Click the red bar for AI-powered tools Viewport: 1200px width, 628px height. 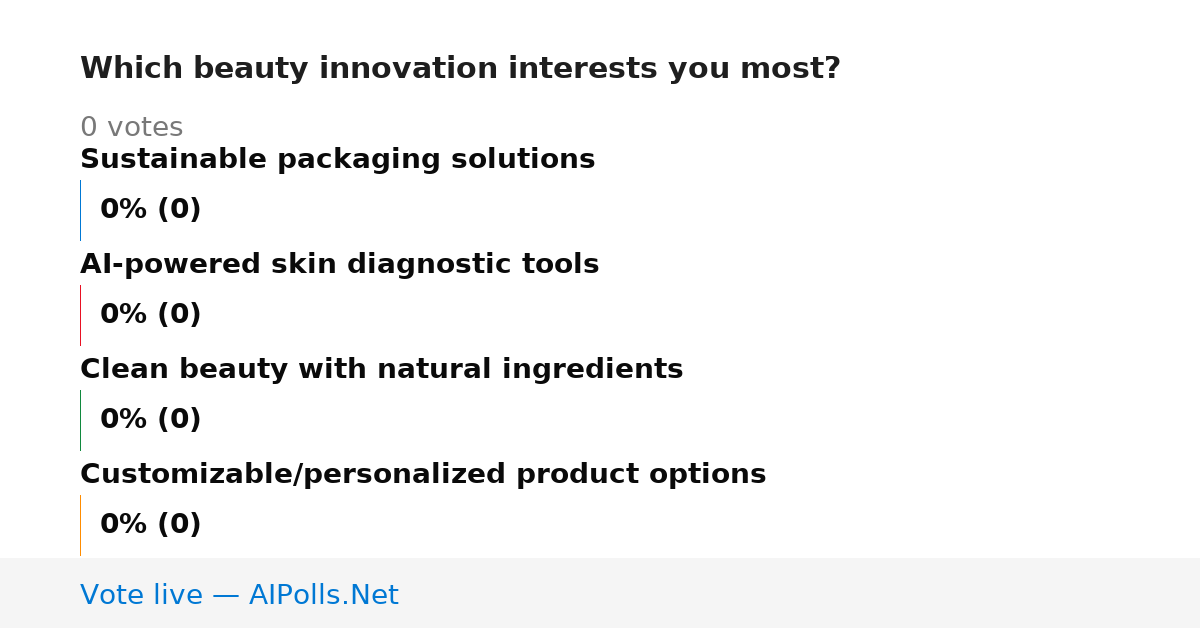80,315
